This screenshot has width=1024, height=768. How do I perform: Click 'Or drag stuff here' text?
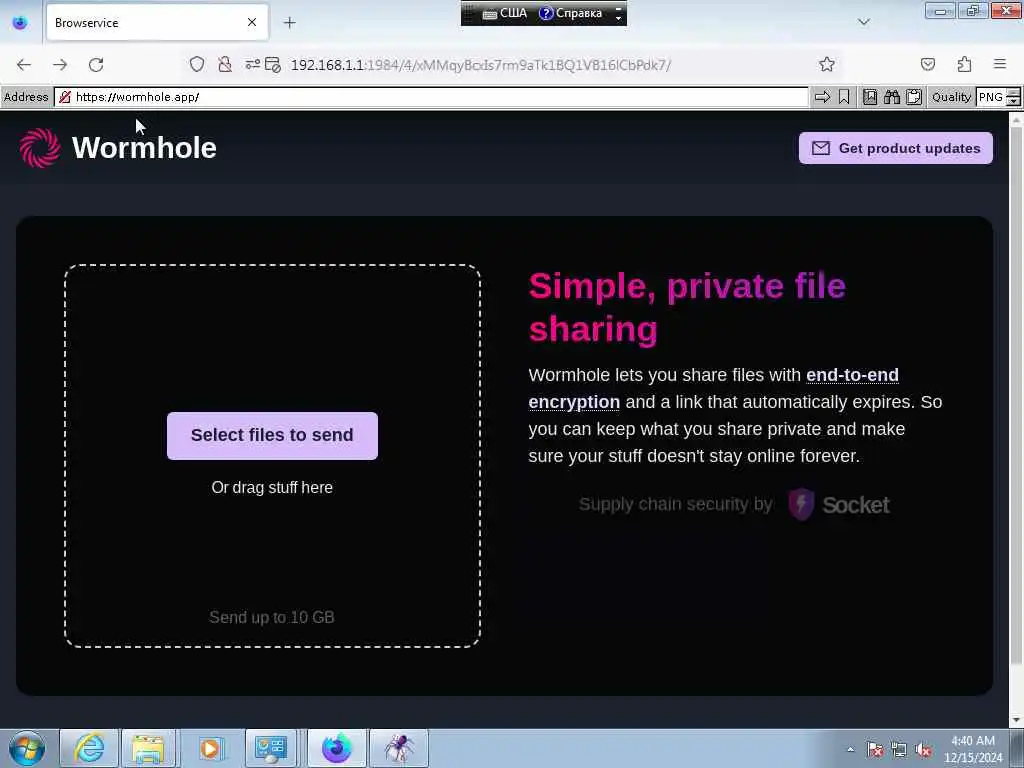(272, 488)
